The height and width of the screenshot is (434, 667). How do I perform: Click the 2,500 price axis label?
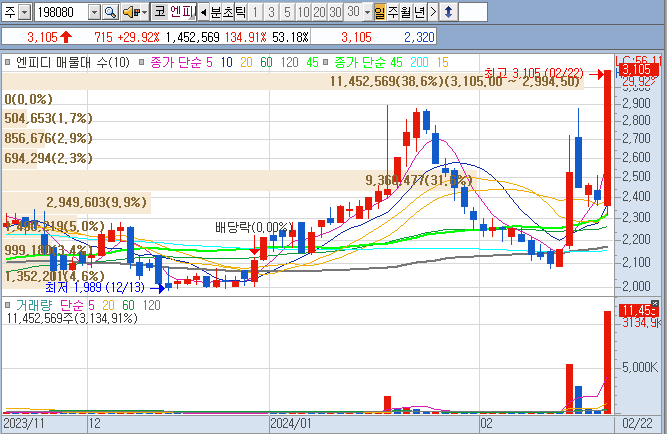coord(636,176)
